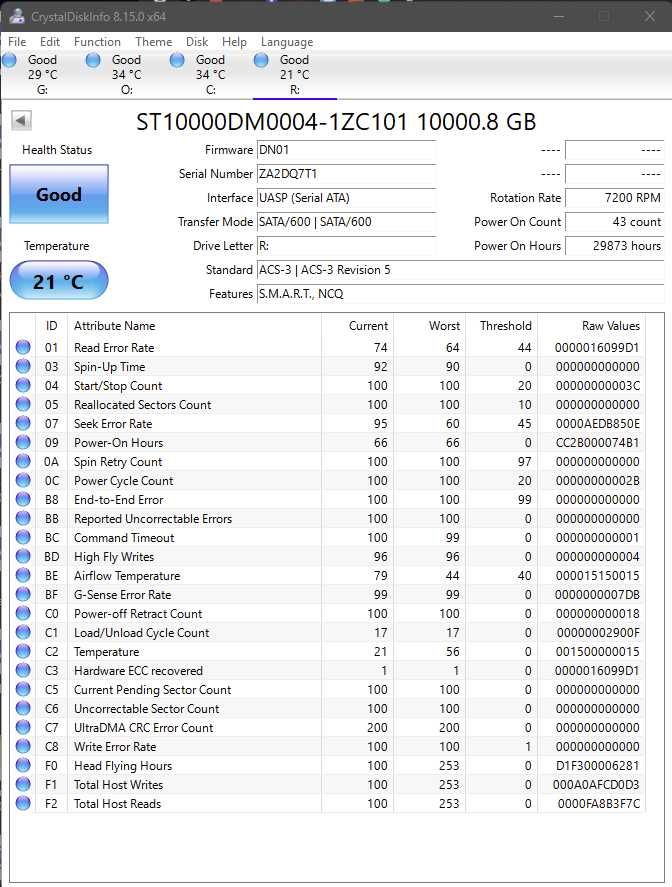Click status orb for Power-off Retract Count

pyautogui.click(x=23, y=613)
